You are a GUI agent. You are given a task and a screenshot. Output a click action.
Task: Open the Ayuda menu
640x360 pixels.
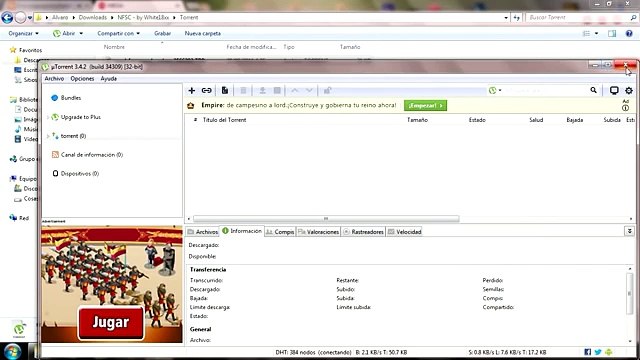(x=109, y=78)
